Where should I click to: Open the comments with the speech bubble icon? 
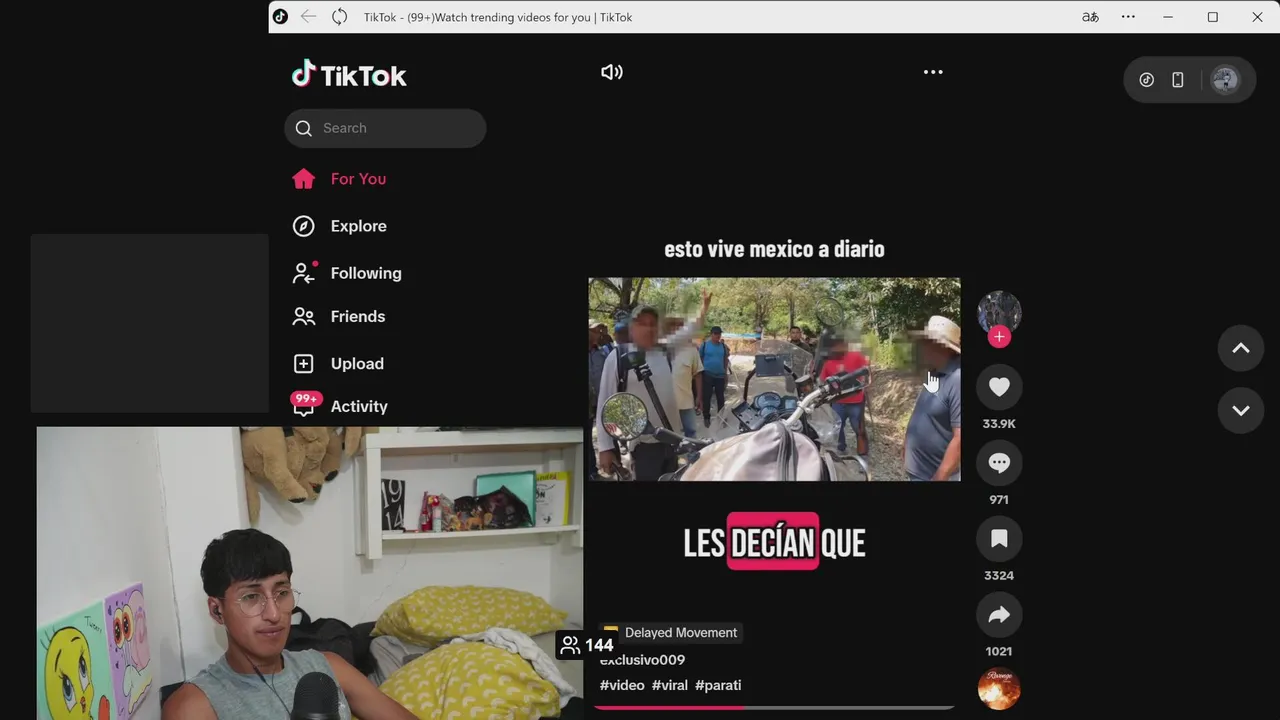click(999, 463)
